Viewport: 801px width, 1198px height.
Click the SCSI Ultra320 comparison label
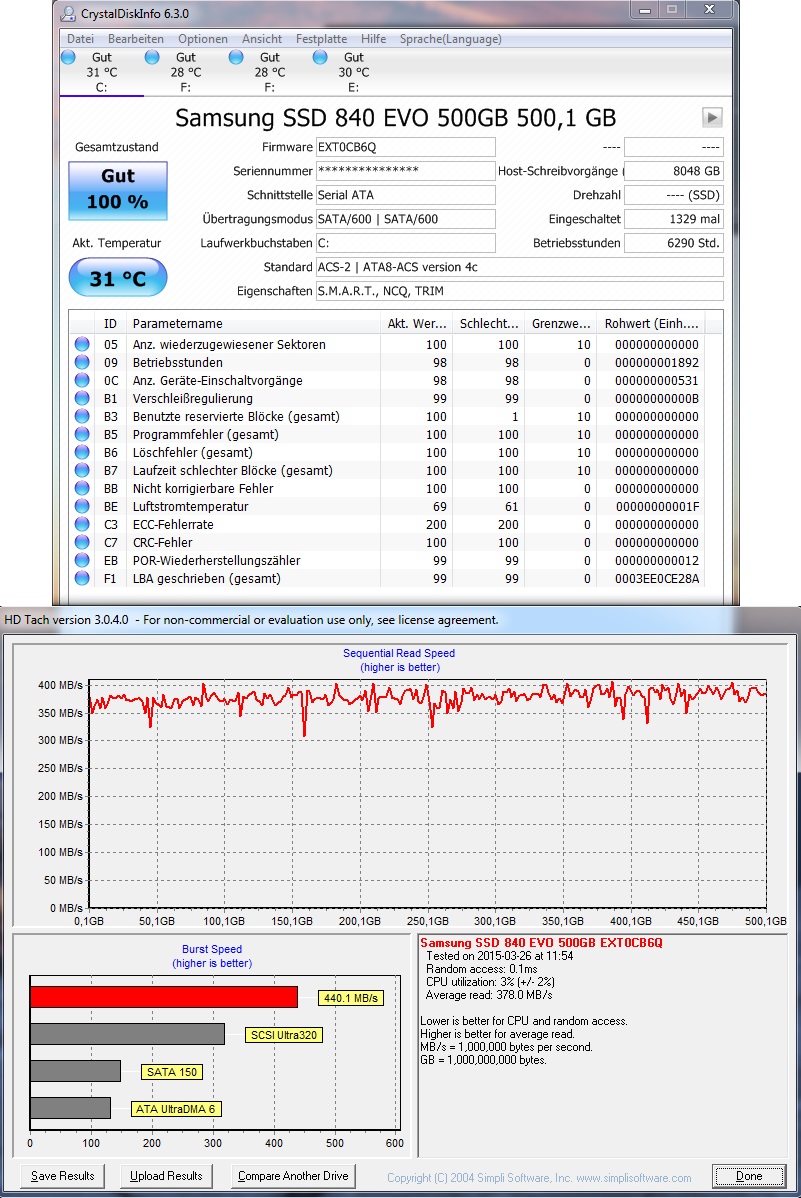click(x=284, y=1034)
